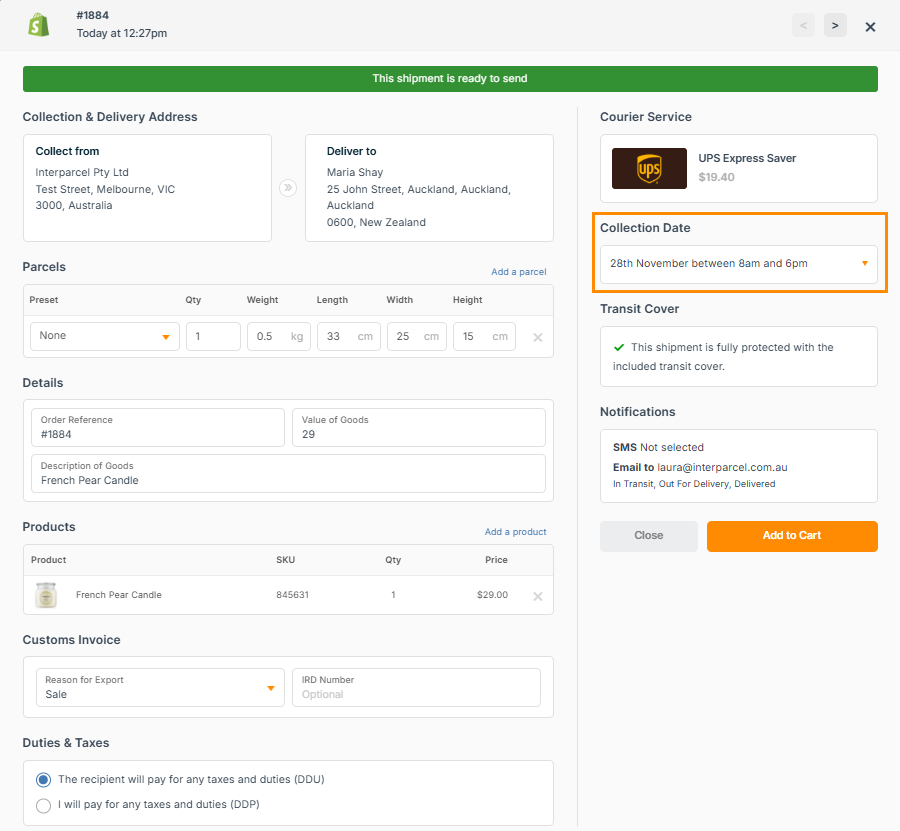The height and width of the screenshot is (831, 900).
Task: Click the Shopify logo icon
Action: pos(39,24)
